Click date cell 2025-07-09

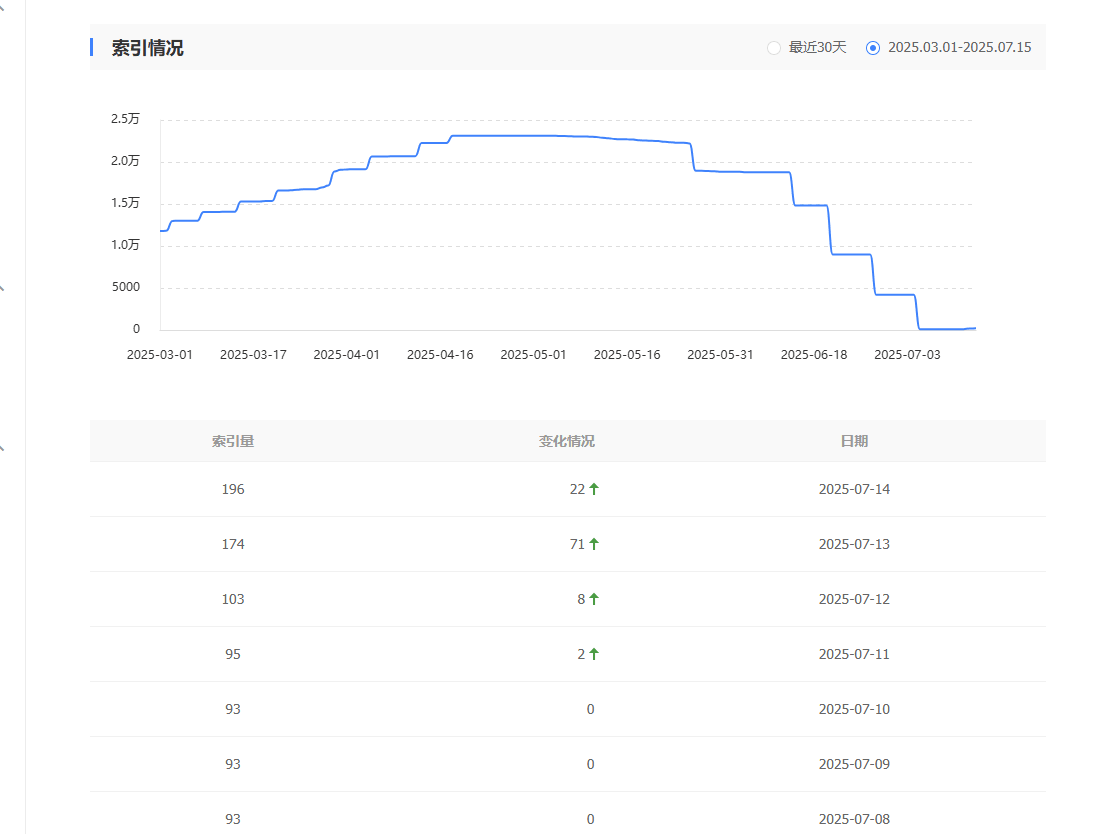[854, 764]
